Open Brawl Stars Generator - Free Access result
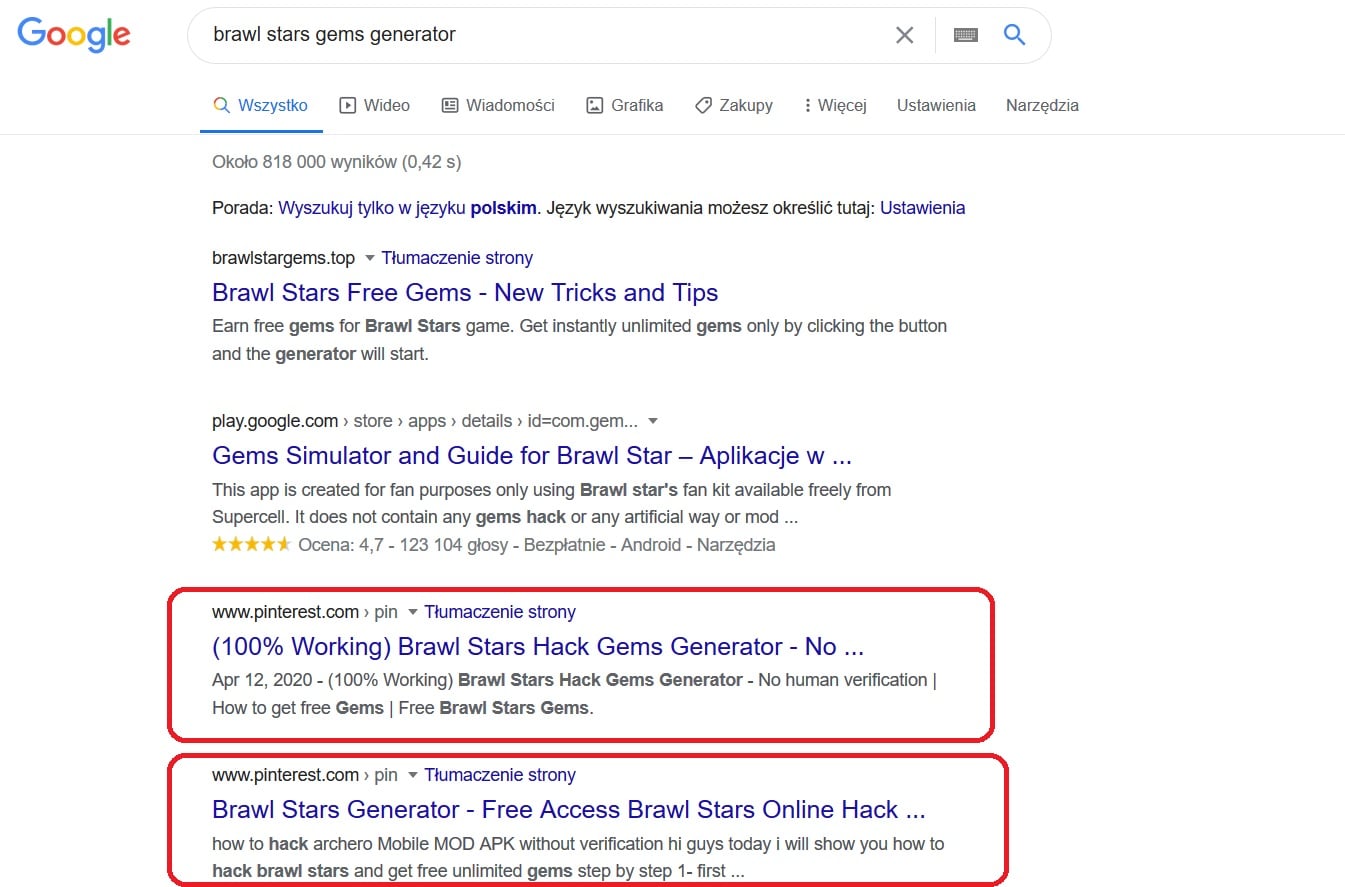Image resolution: width=1345 pixels, height=887 pixels. pos(569,810)
